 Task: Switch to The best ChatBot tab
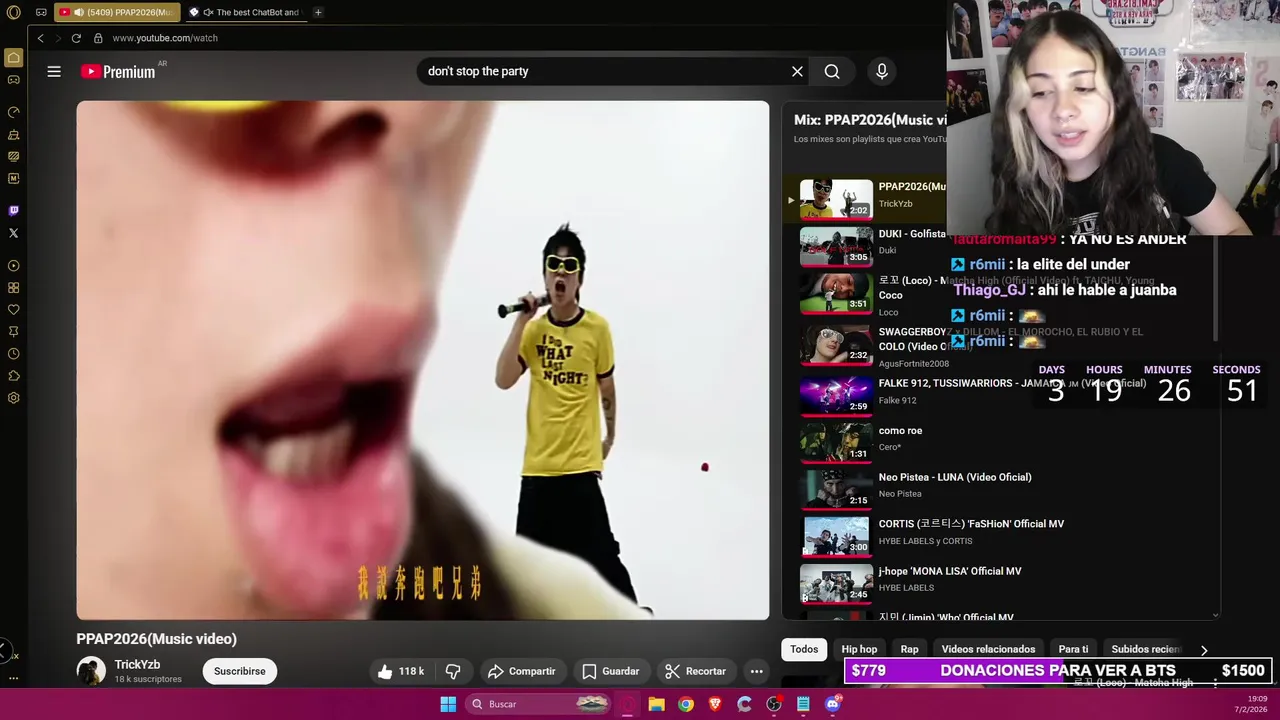point(246,12)
